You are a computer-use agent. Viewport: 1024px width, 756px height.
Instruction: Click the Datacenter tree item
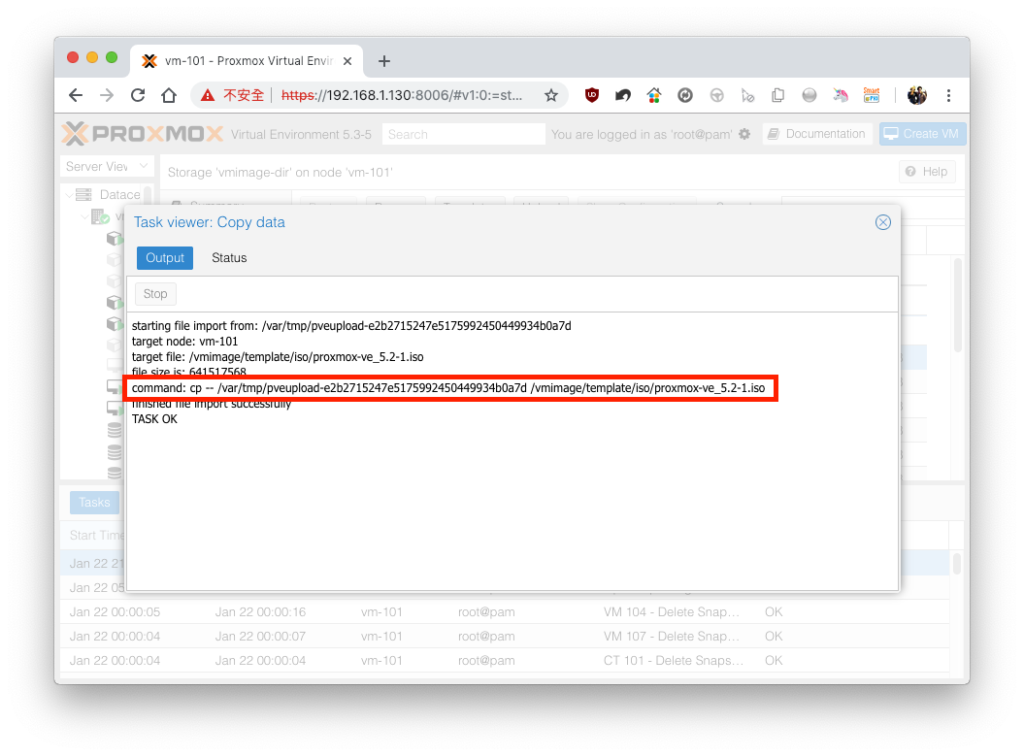(120, 195)
